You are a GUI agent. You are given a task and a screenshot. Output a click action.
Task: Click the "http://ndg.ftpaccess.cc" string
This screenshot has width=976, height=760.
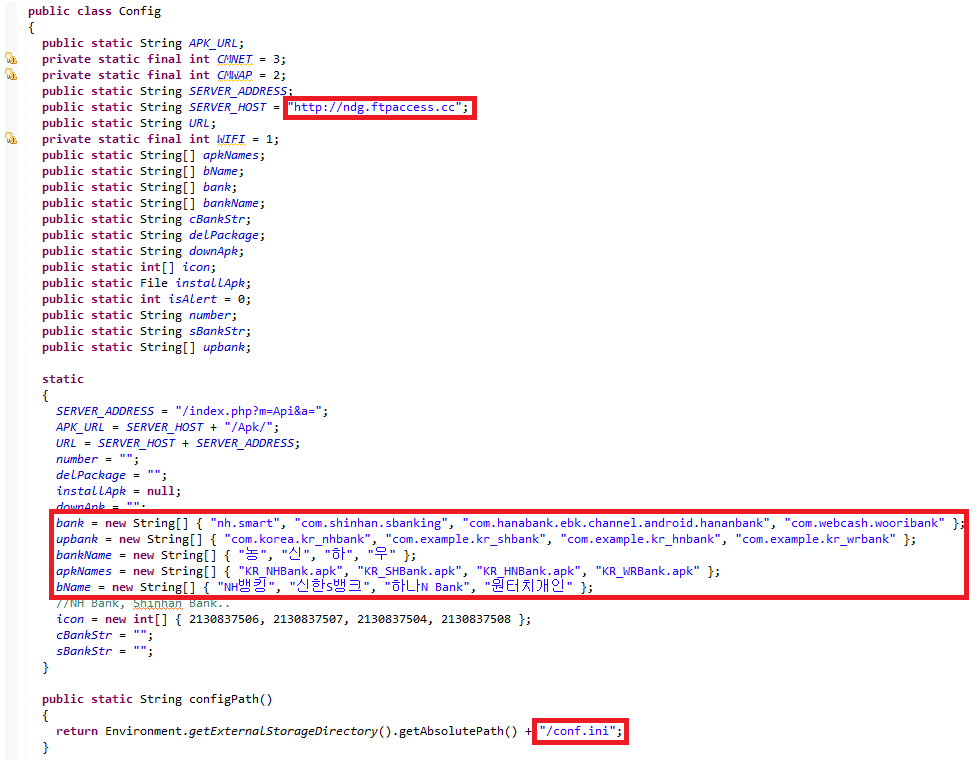[375, 107]
